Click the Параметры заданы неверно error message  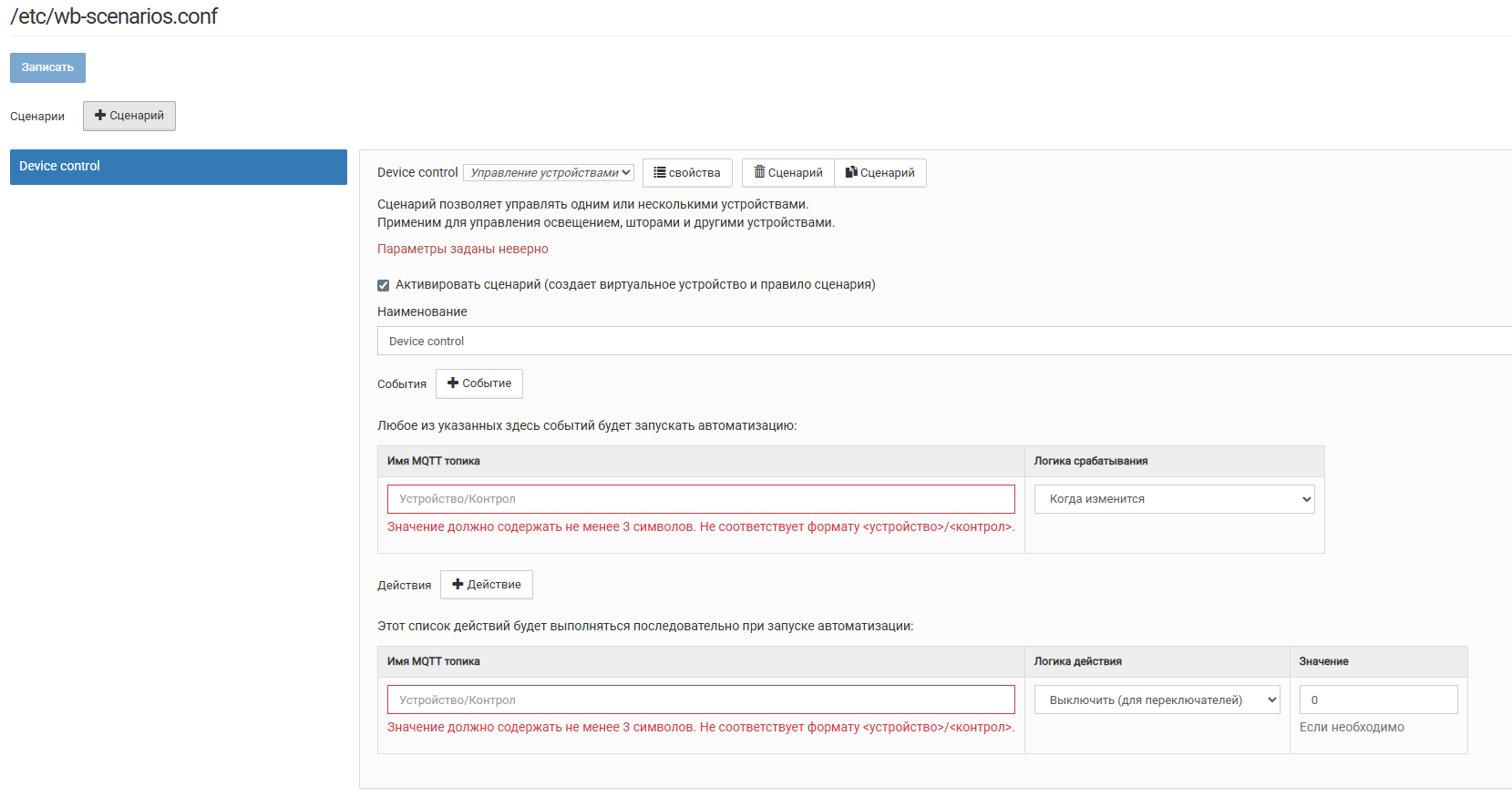point(463,249)
